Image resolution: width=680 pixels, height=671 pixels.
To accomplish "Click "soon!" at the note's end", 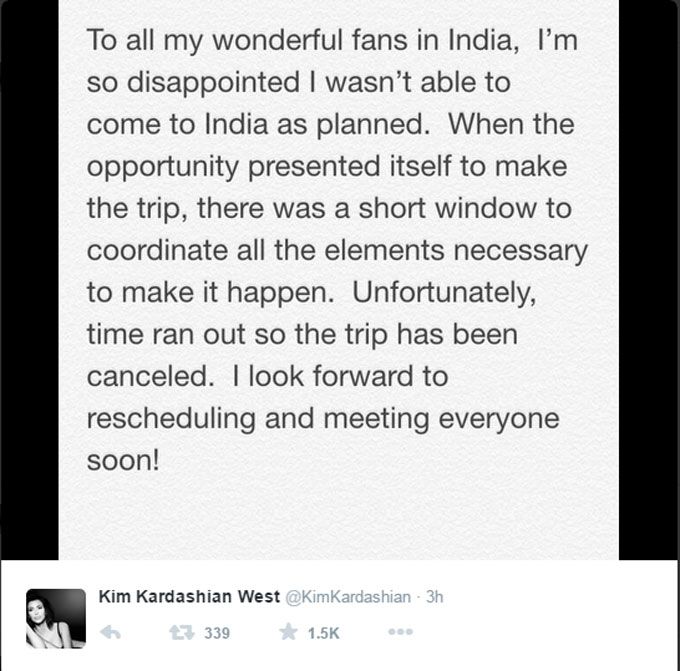I will pos(123,460).
